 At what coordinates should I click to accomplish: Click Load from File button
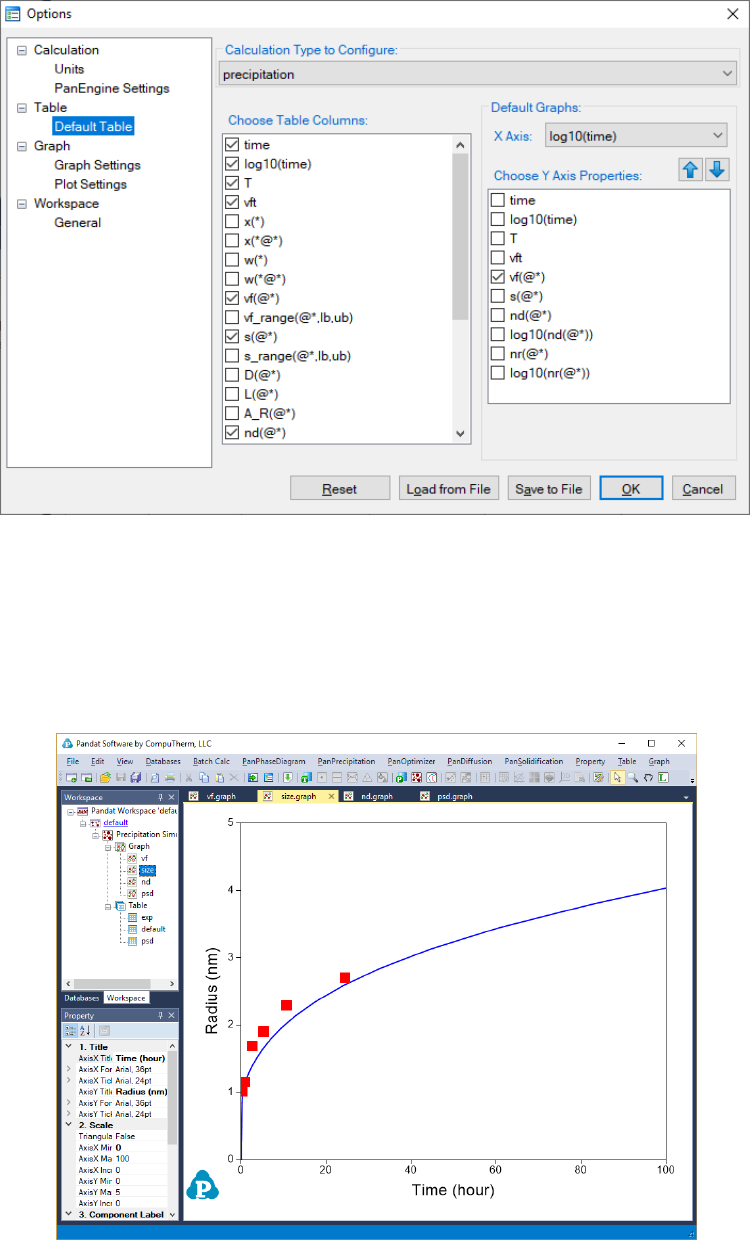(x=449, y=489)
